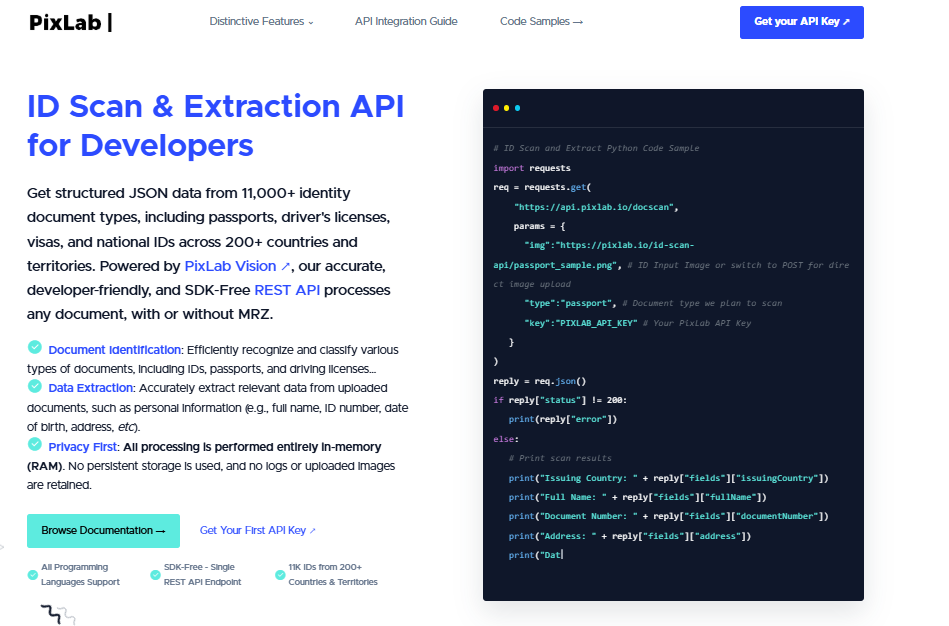Click 'All Programming Languages Support' text

point(80,575)
